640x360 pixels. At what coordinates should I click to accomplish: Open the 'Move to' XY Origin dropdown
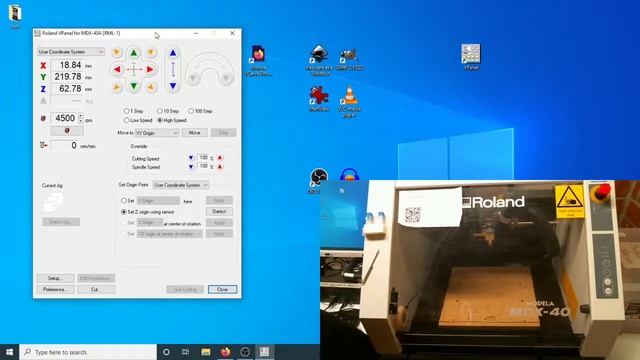pyautogui.click(x=157, y=133)
